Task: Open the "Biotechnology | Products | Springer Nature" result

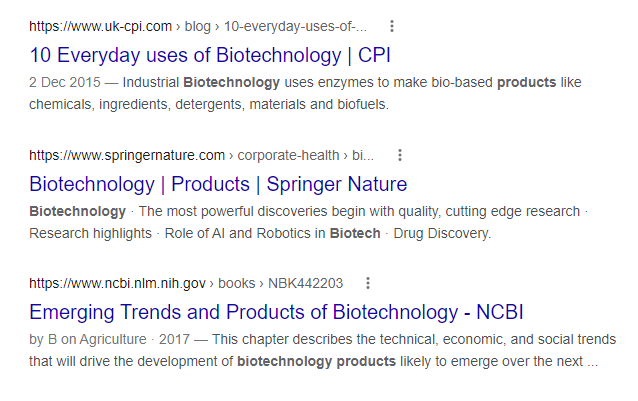Action: pyautogui.click(x=218, y=184)
